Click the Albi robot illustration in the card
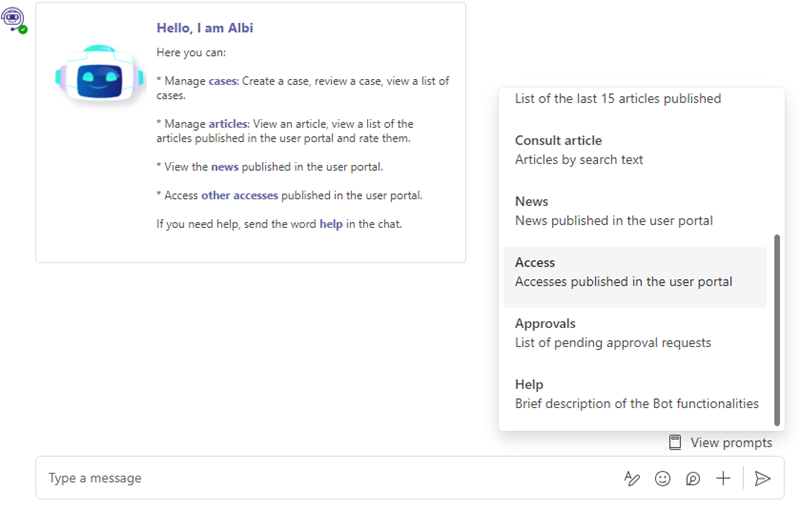800x510 pixels. 99,73
